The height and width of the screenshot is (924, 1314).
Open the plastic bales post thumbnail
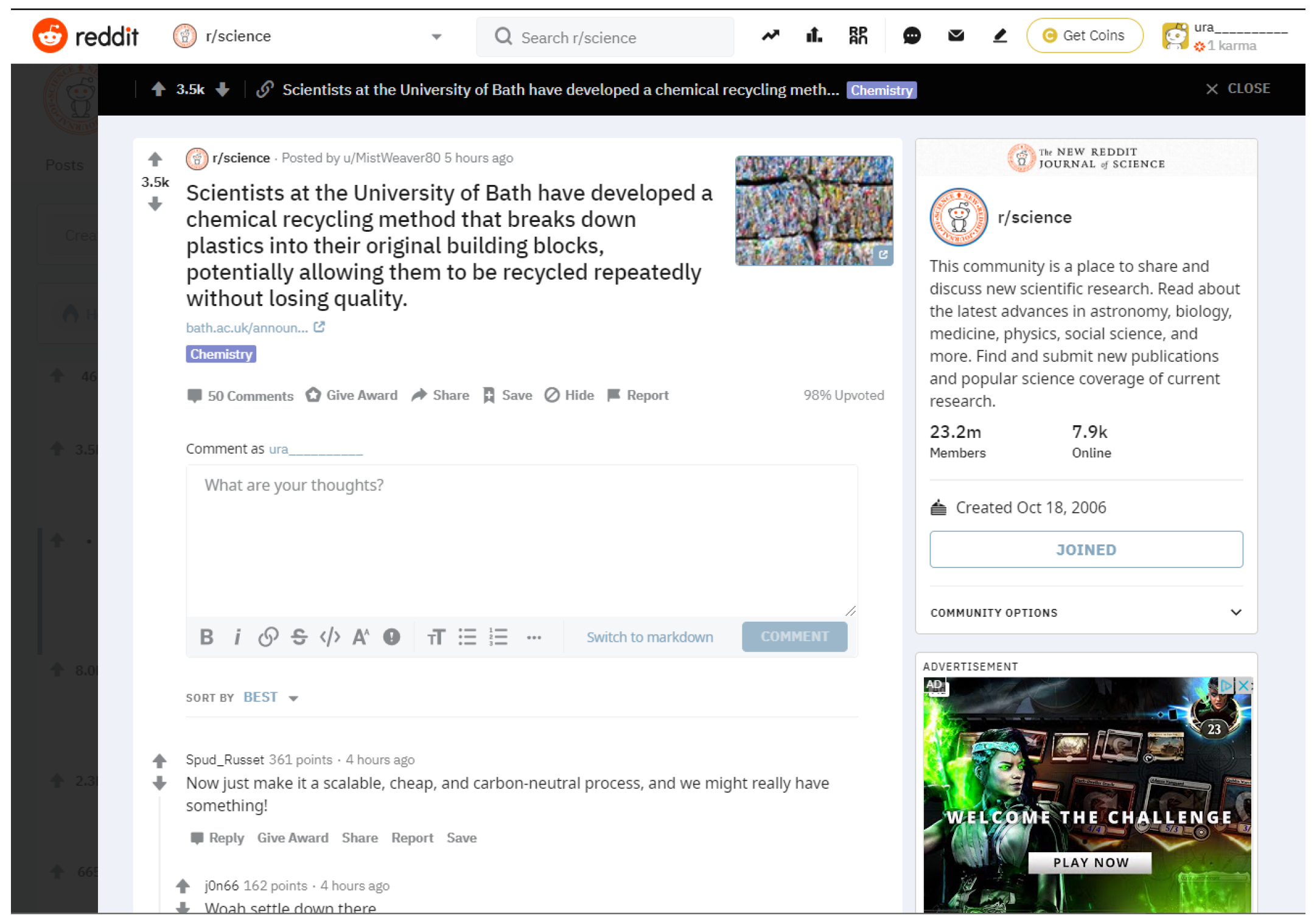click(814, 210)
